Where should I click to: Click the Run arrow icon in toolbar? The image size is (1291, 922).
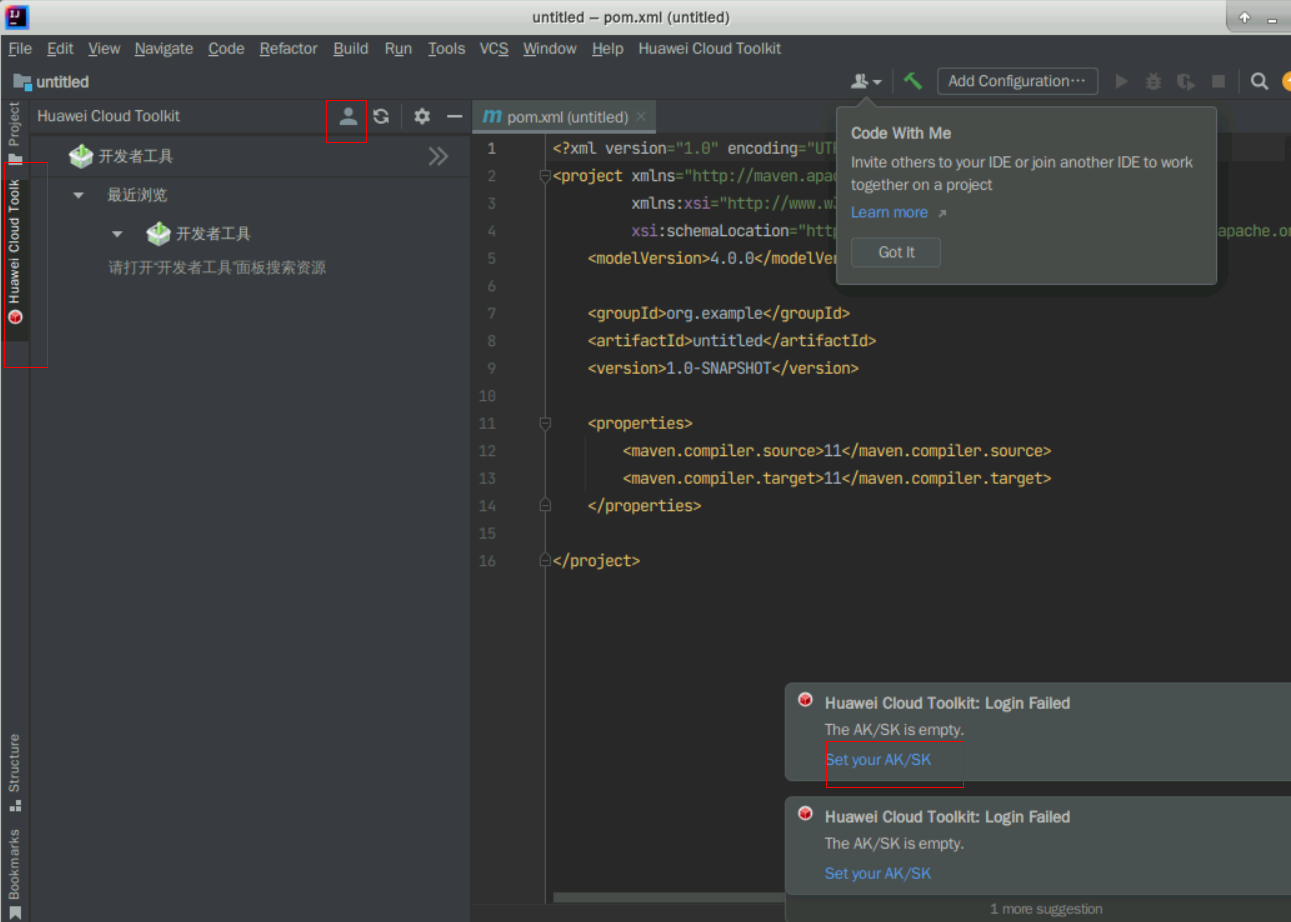click(1121, 81)
